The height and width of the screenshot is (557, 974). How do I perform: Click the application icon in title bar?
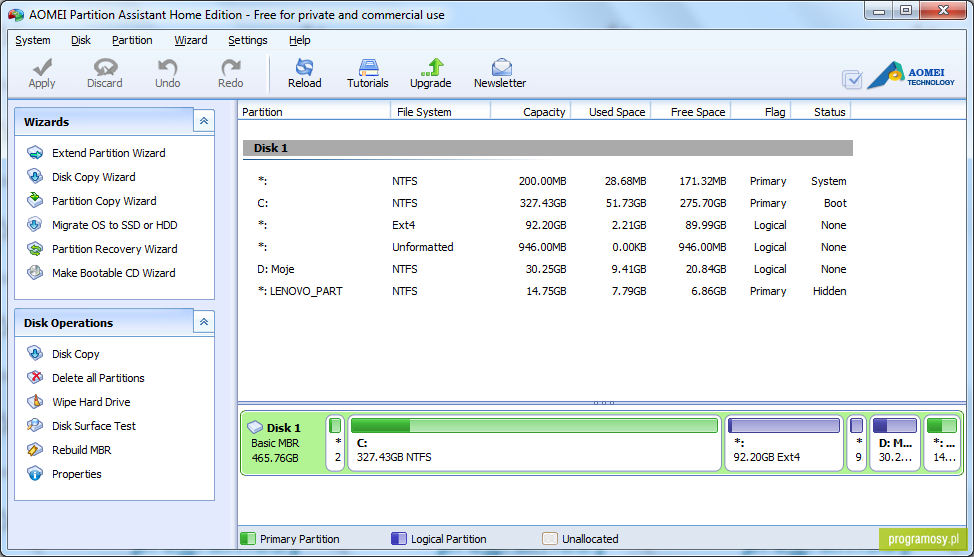coord(16,15)
